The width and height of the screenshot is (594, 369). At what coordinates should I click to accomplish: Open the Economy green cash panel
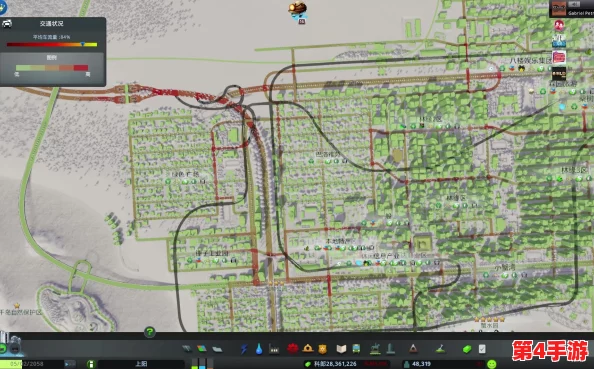(467, 349)
